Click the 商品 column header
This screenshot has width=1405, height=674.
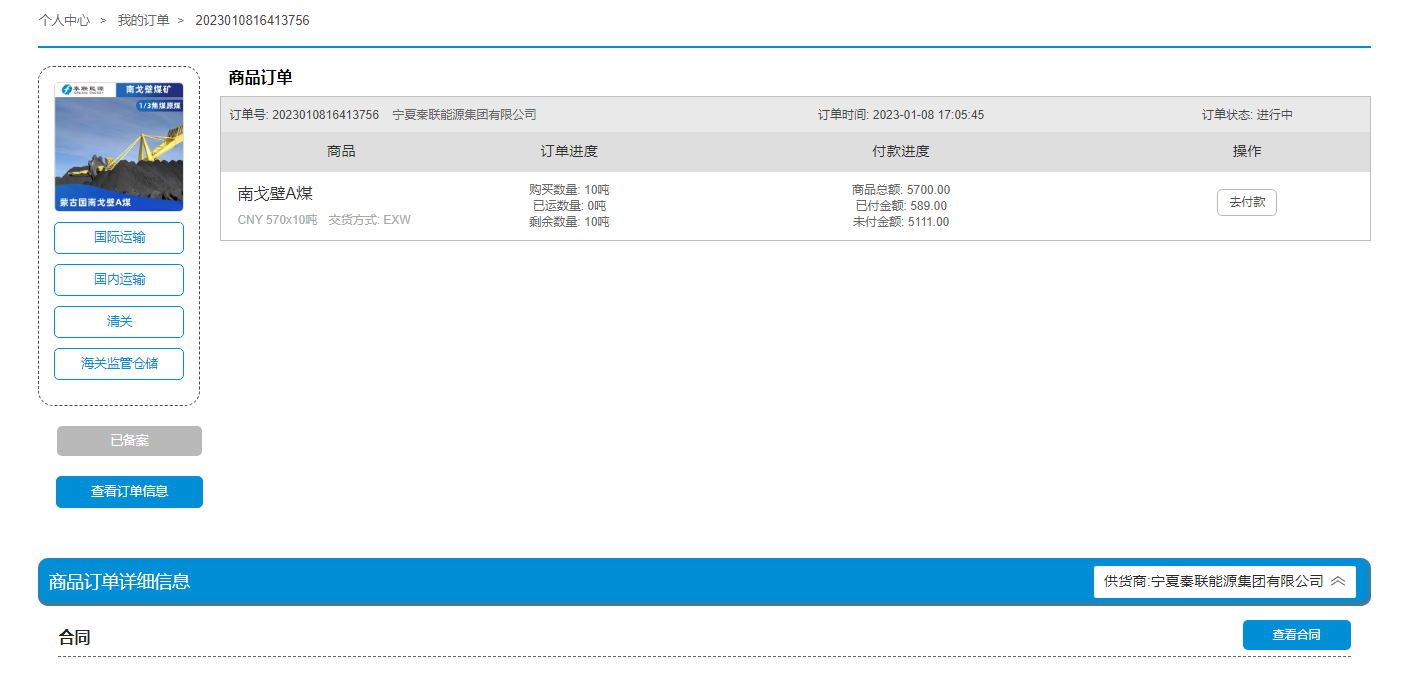click(341, 152)
